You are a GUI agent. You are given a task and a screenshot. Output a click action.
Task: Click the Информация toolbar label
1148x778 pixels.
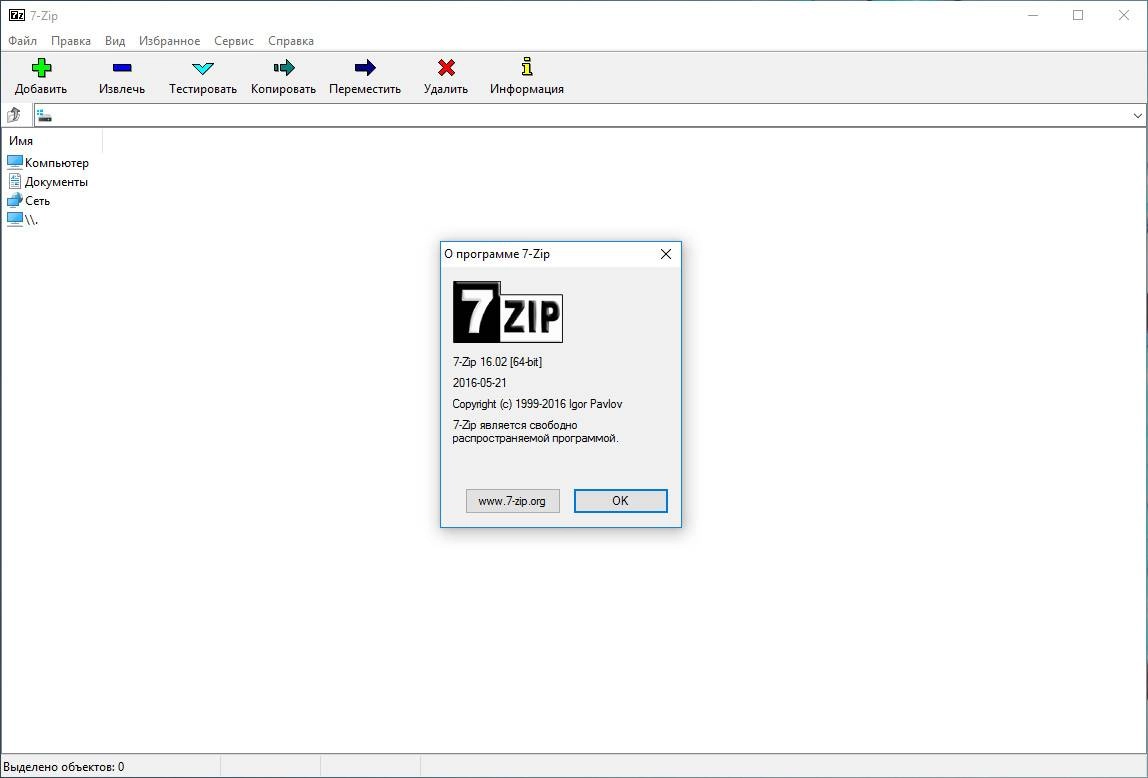527,89
